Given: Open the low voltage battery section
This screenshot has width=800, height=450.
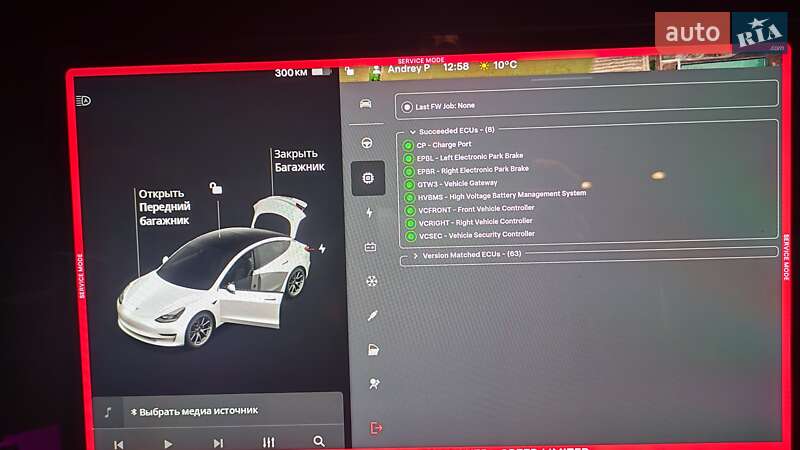Looking at the screenshot, I should tap(370, 247).
